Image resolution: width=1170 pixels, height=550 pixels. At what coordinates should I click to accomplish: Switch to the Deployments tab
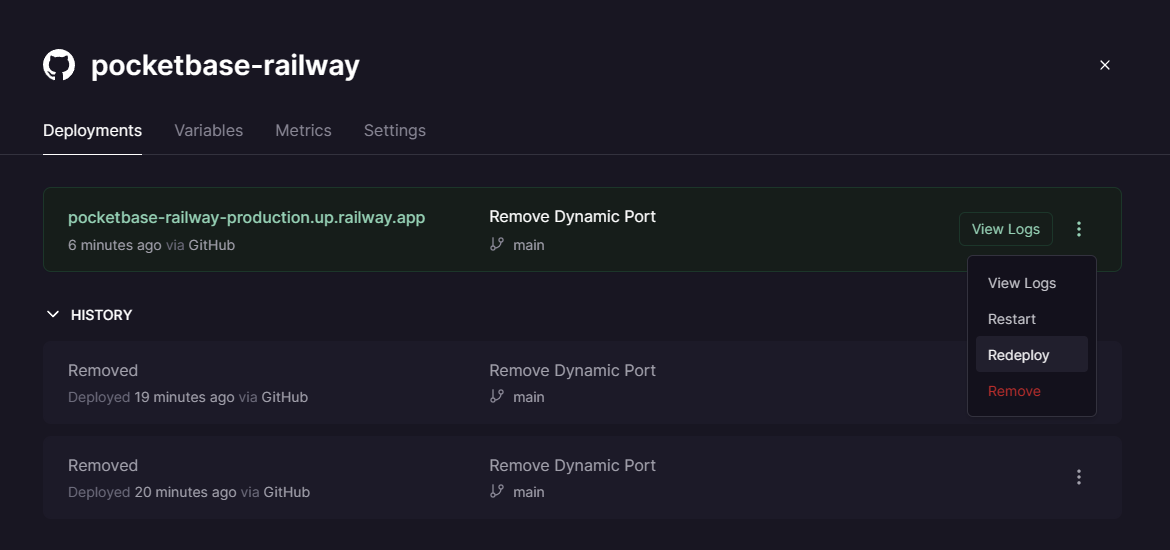pyautogui.click(x=93, y=131)
